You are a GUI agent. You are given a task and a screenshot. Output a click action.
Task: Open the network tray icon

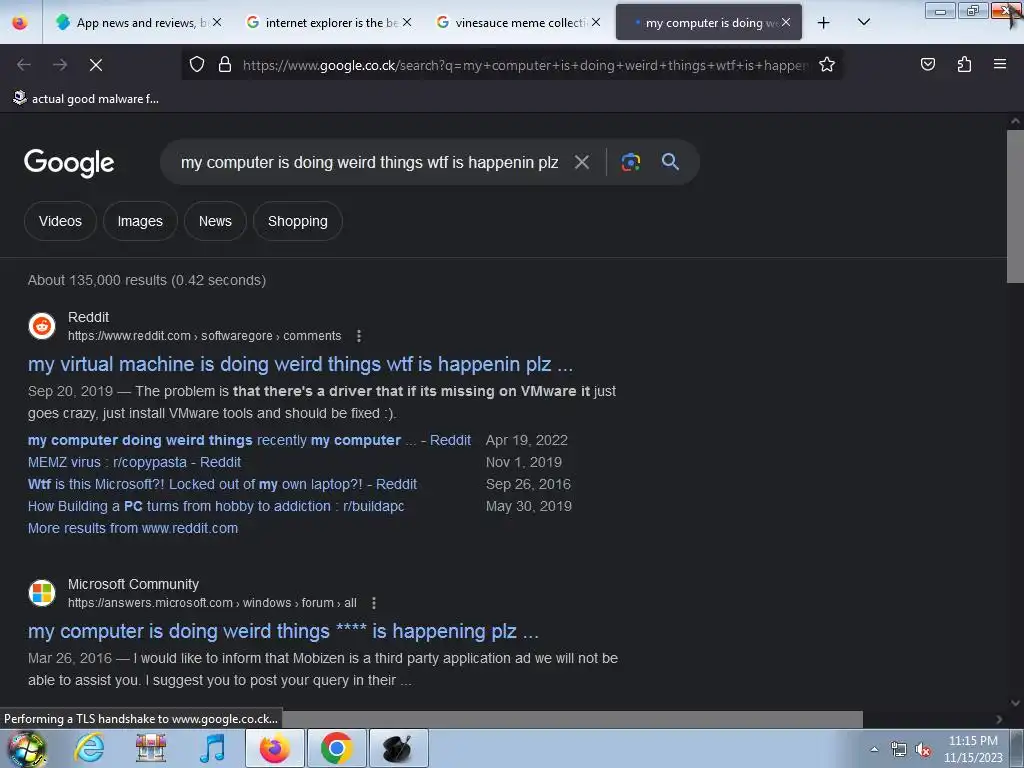click(x=899, y=750)
